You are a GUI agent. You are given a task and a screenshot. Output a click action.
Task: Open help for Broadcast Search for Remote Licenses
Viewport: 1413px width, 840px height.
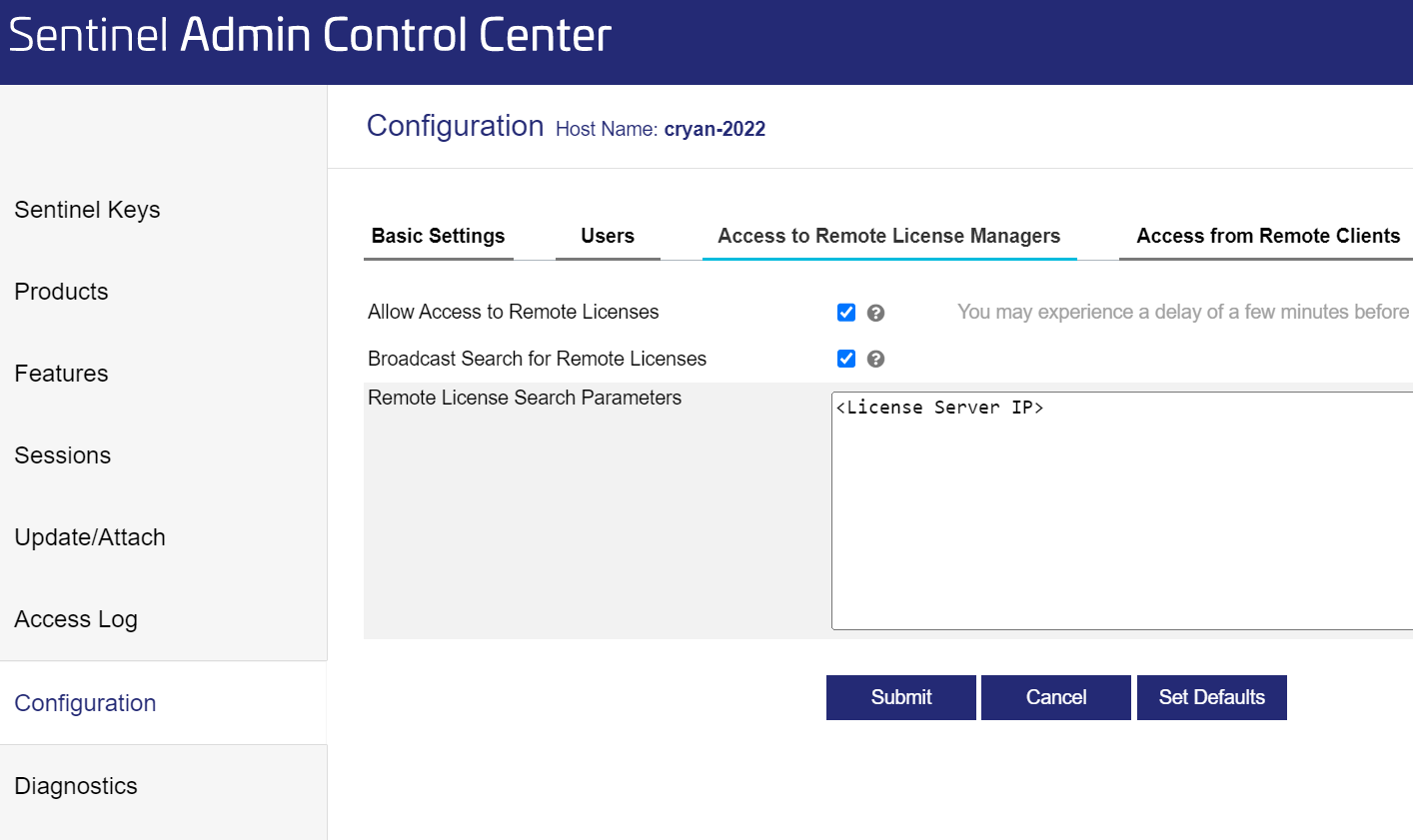tap(876, 359)
